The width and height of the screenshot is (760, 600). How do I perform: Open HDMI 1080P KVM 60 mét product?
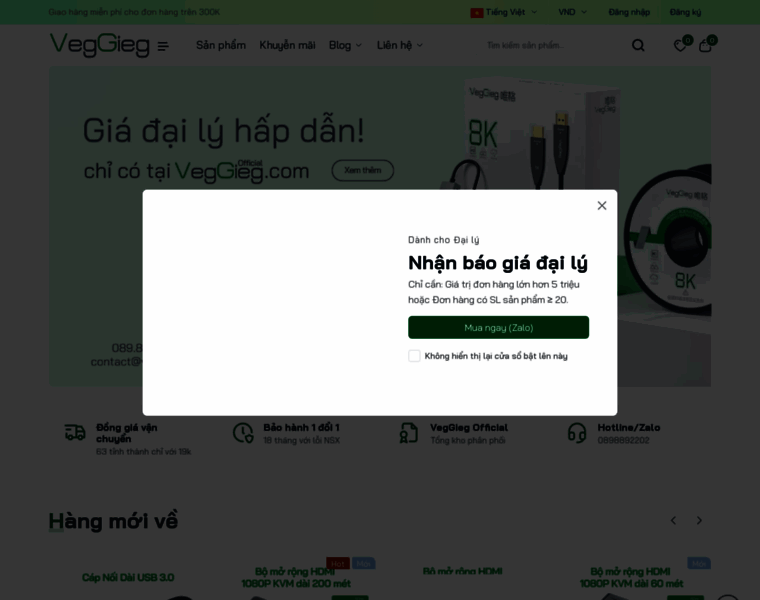(631, 577)
